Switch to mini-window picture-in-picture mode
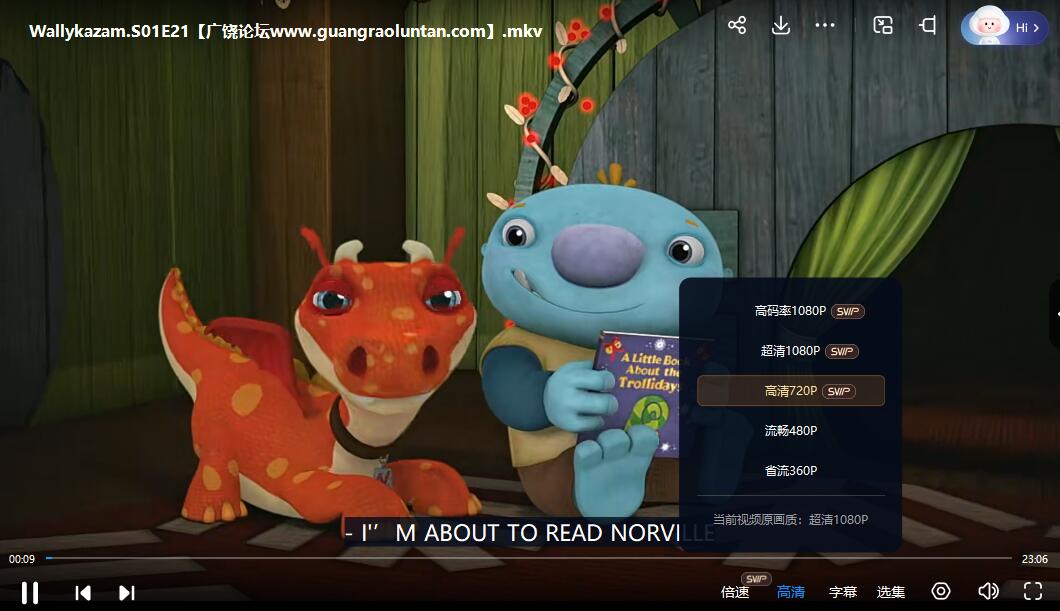1060x611 pixels. click(883, 26)
